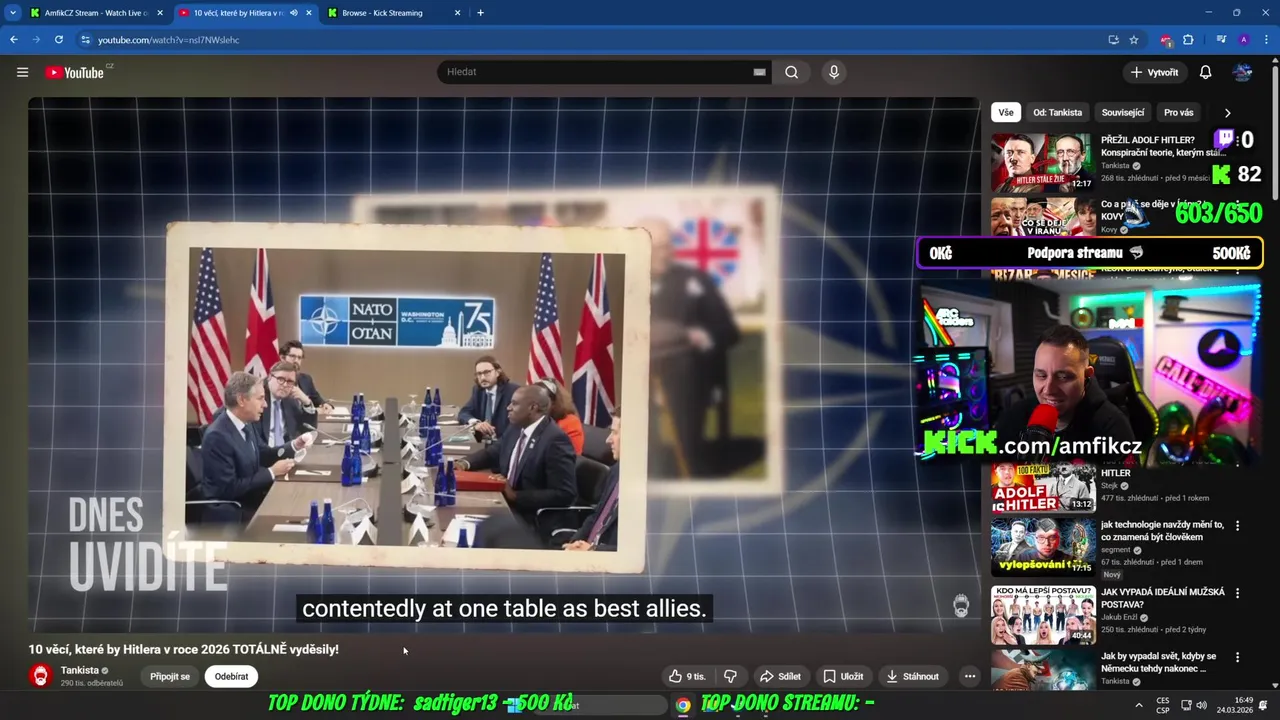Click browser back arrow
Viewport: 1280px width, 720px height.
click(x=14, y=40)
